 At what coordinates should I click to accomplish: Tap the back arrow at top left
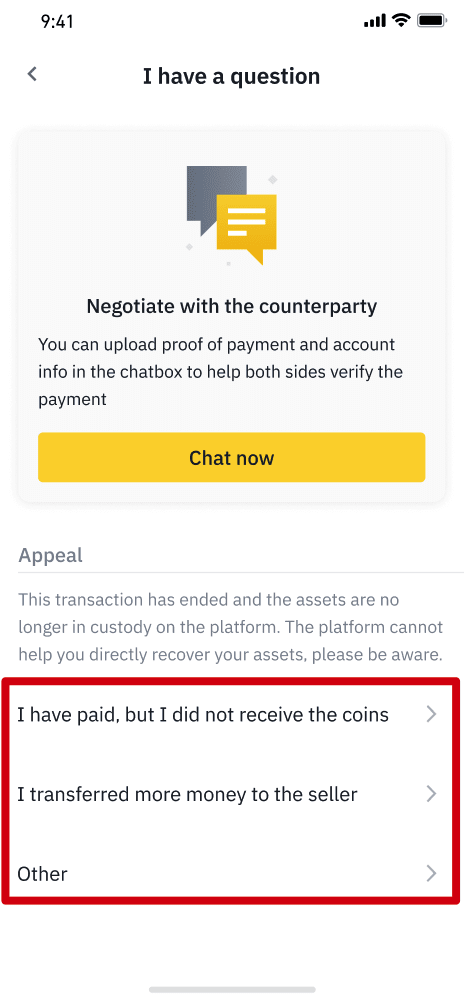(x=32, y=74)
